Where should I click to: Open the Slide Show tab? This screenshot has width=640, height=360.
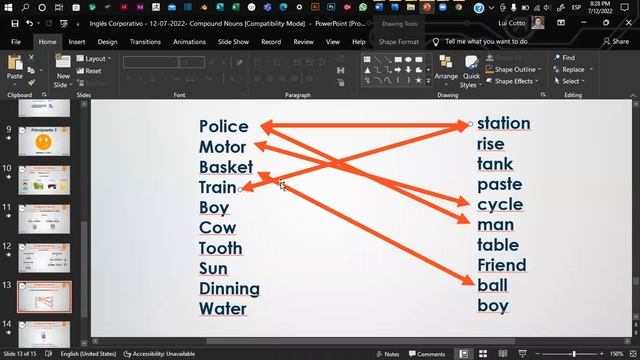[x=233, y=42]
